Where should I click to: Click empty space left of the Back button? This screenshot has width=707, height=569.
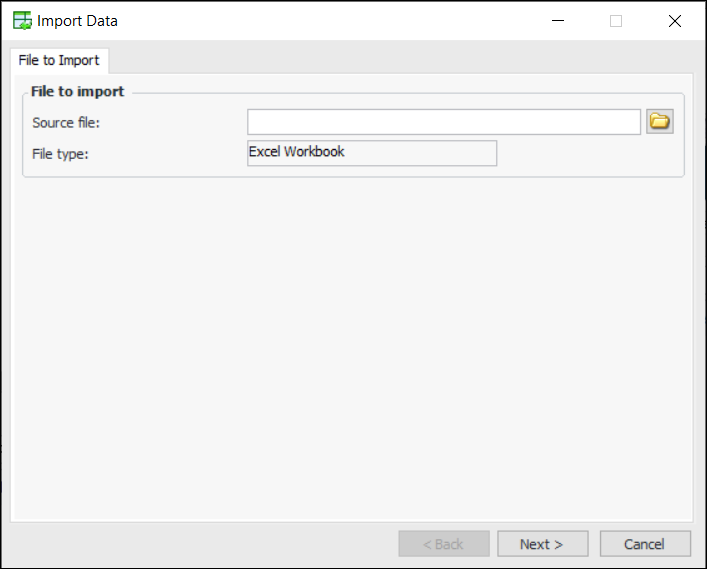(200, 544)
